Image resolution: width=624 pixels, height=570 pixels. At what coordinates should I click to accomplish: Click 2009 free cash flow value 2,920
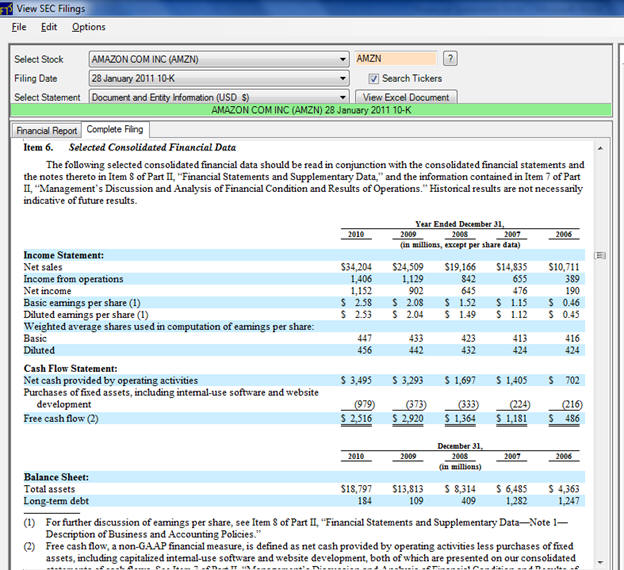coord(408,418)
